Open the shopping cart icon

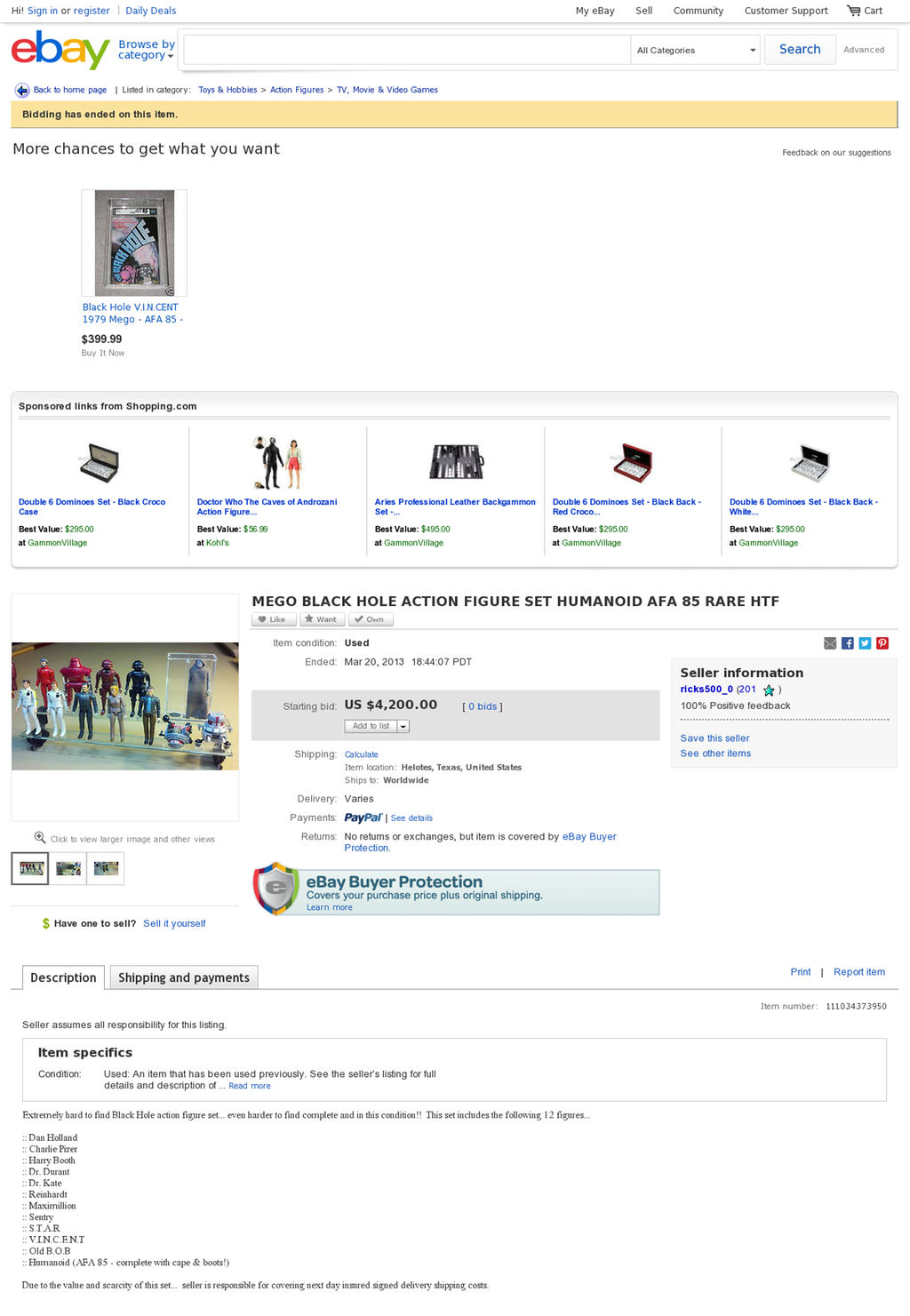(x=853, y=11)
